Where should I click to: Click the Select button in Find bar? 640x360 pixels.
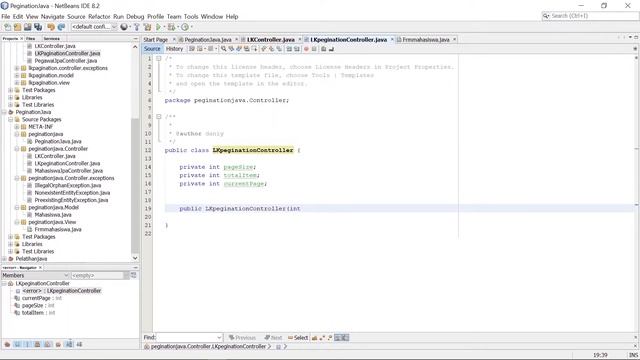(x=298, y=338)
